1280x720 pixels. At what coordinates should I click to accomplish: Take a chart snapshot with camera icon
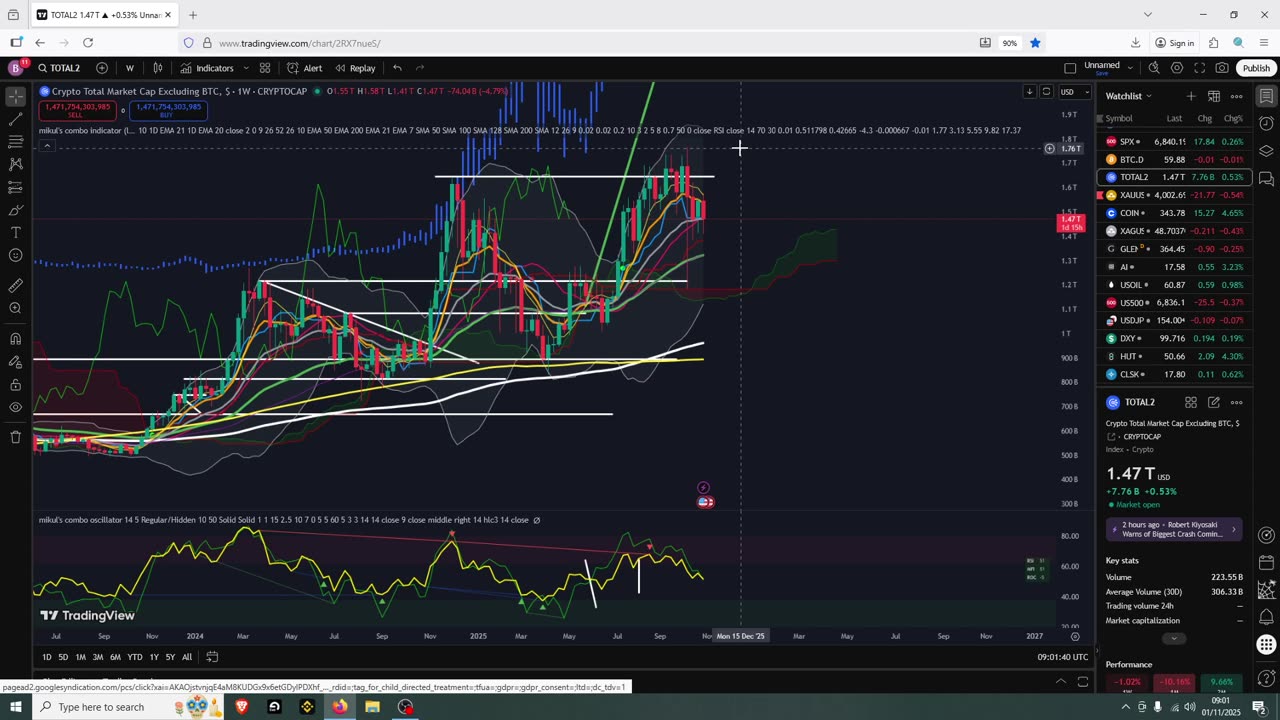[x=1222, y=68]
